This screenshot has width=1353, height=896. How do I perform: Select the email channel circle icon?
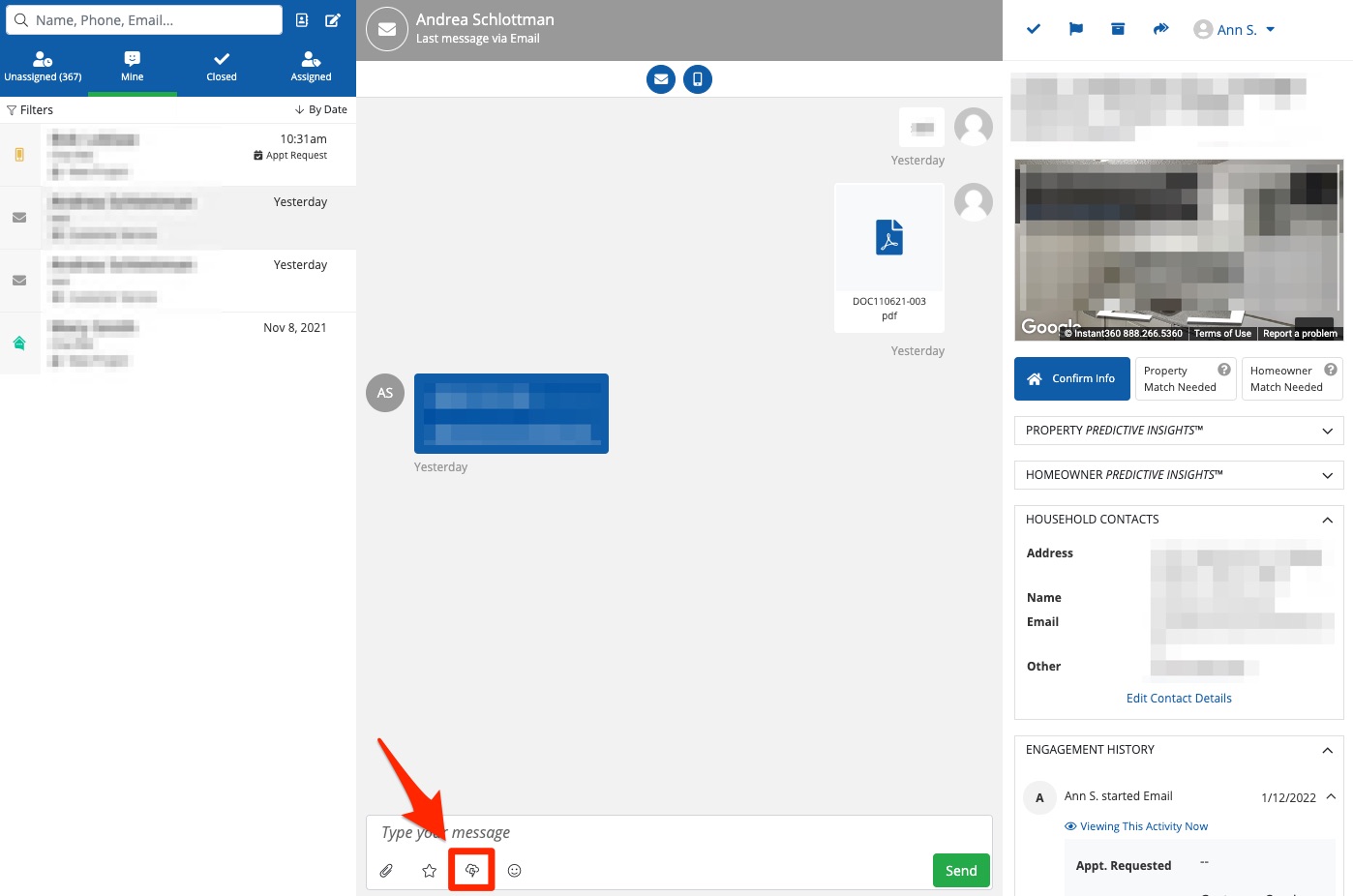point(661,79)
